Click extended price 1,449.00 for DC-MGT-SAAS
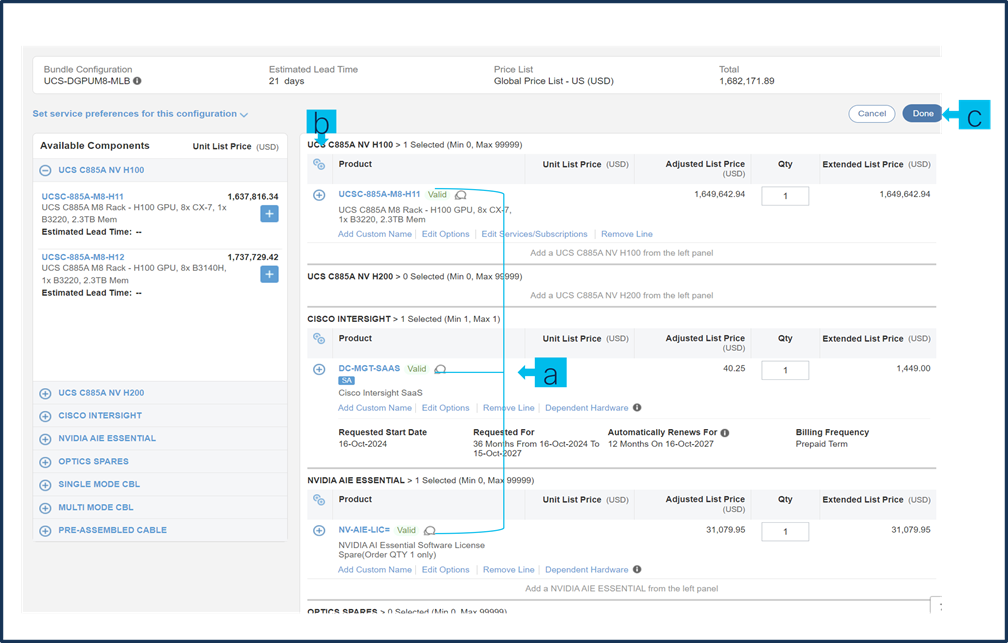The width and height of the screenshot is (1008, 643). click(x=913, y=368)
